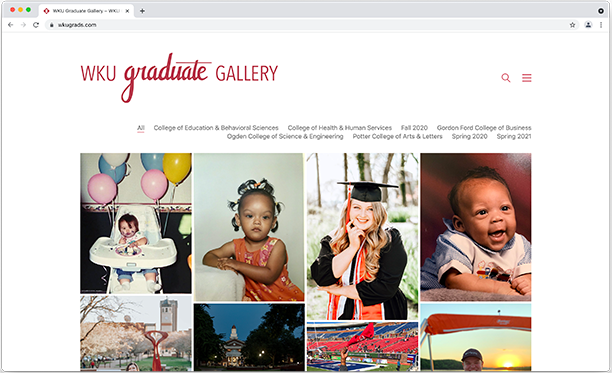The image size is (612, 373).
Task: Open stadium with red towel photo
Action: (x=362, y=346)
